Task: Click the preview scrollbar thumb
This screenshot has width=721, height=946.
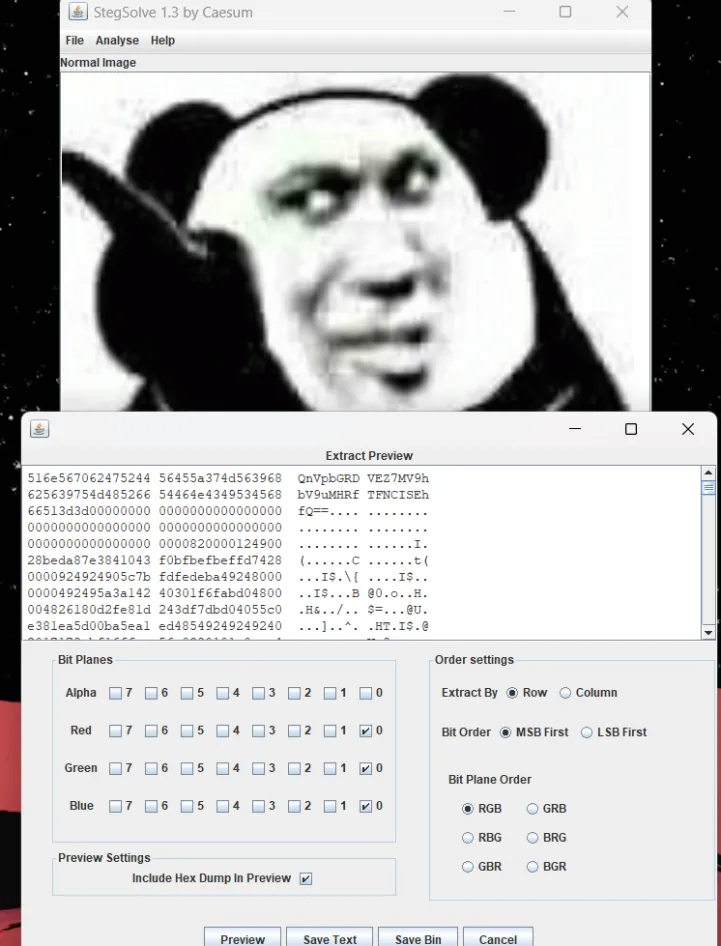Action: (x=708, y=487)
